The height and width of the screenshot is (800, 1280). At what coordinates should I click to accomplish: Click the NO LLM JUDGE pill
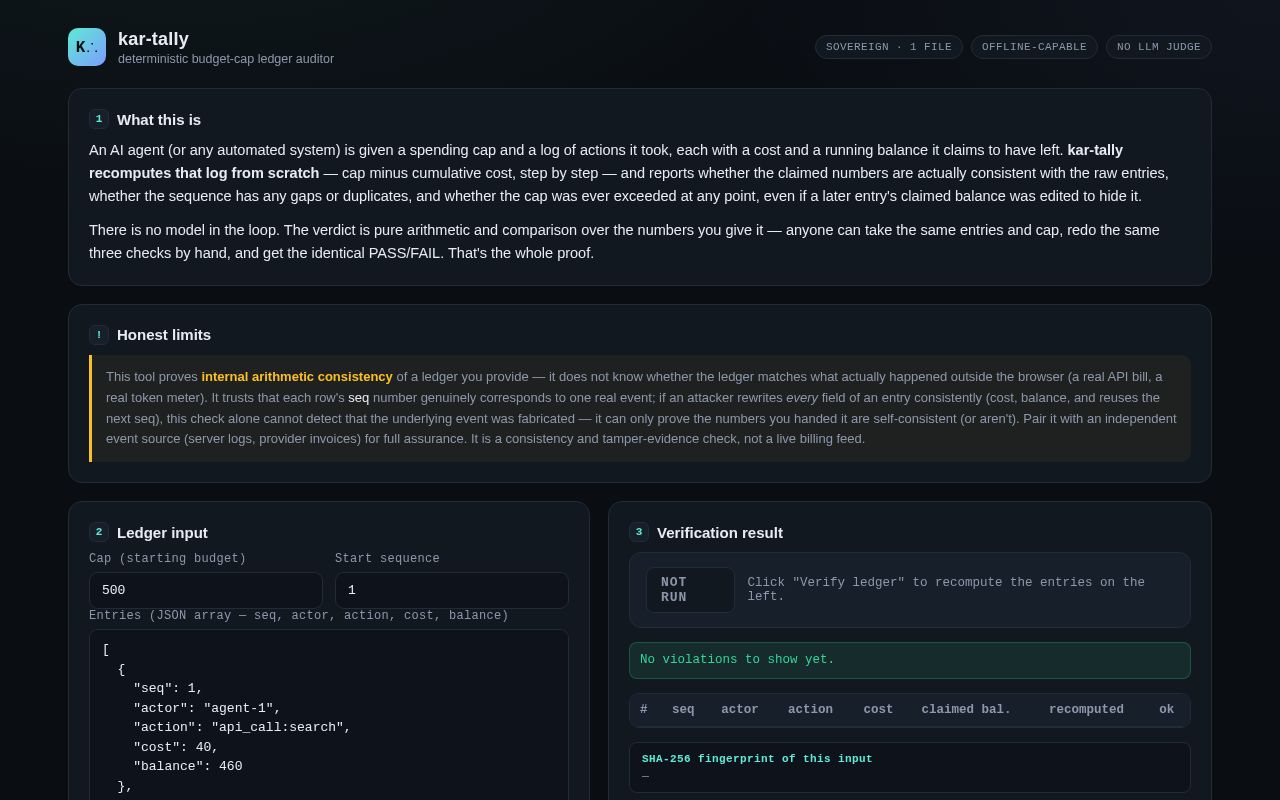1159,47
